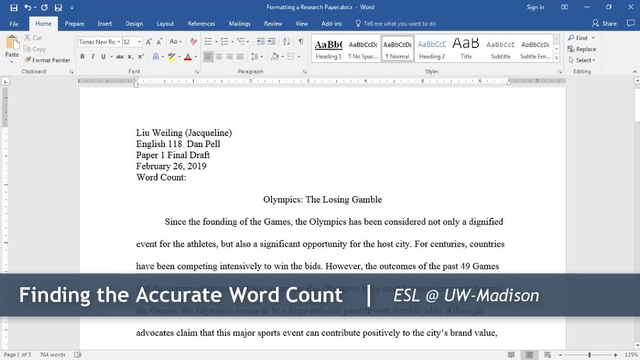Viewport: 640px width, 360px height.
Task: Apply the Heading 1 style
Action: (329, 49)
